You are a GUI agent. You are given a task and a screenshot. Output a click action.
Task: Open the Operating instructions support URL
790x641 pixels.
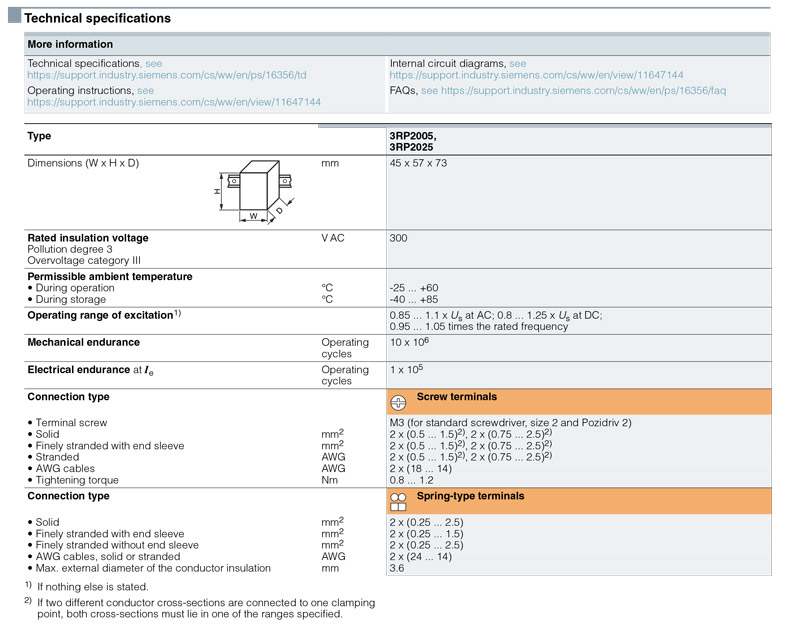coord(174,102)
